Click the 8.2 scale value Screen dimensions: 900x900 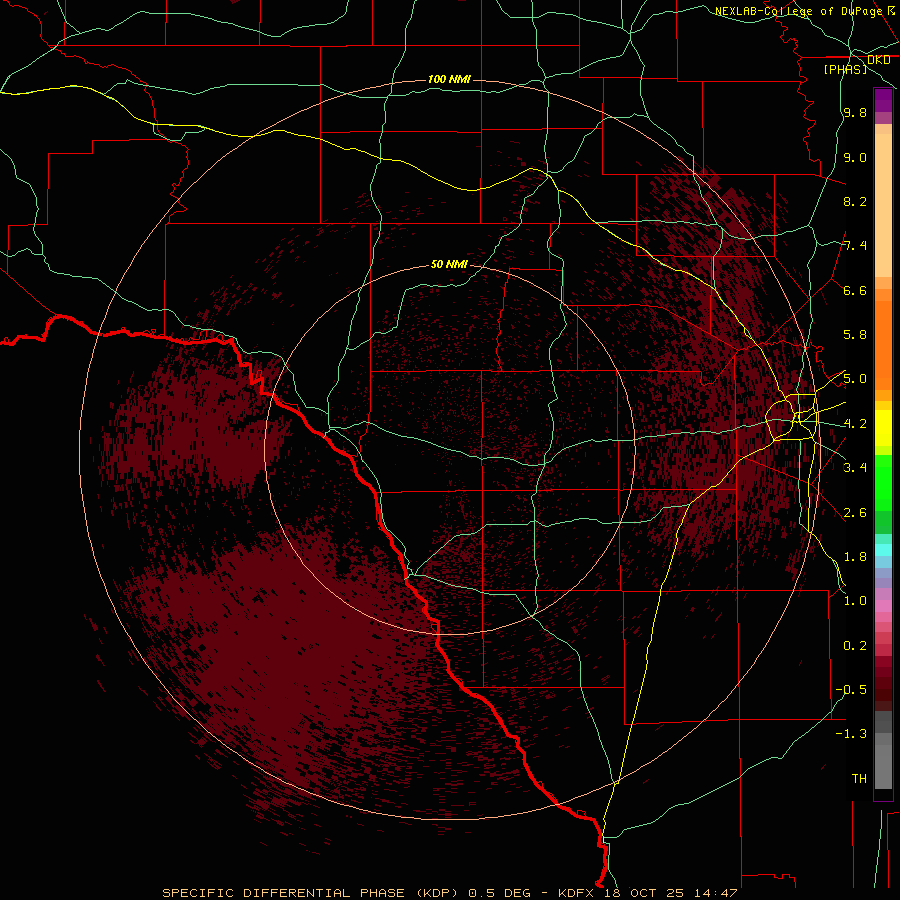(855, 201)
